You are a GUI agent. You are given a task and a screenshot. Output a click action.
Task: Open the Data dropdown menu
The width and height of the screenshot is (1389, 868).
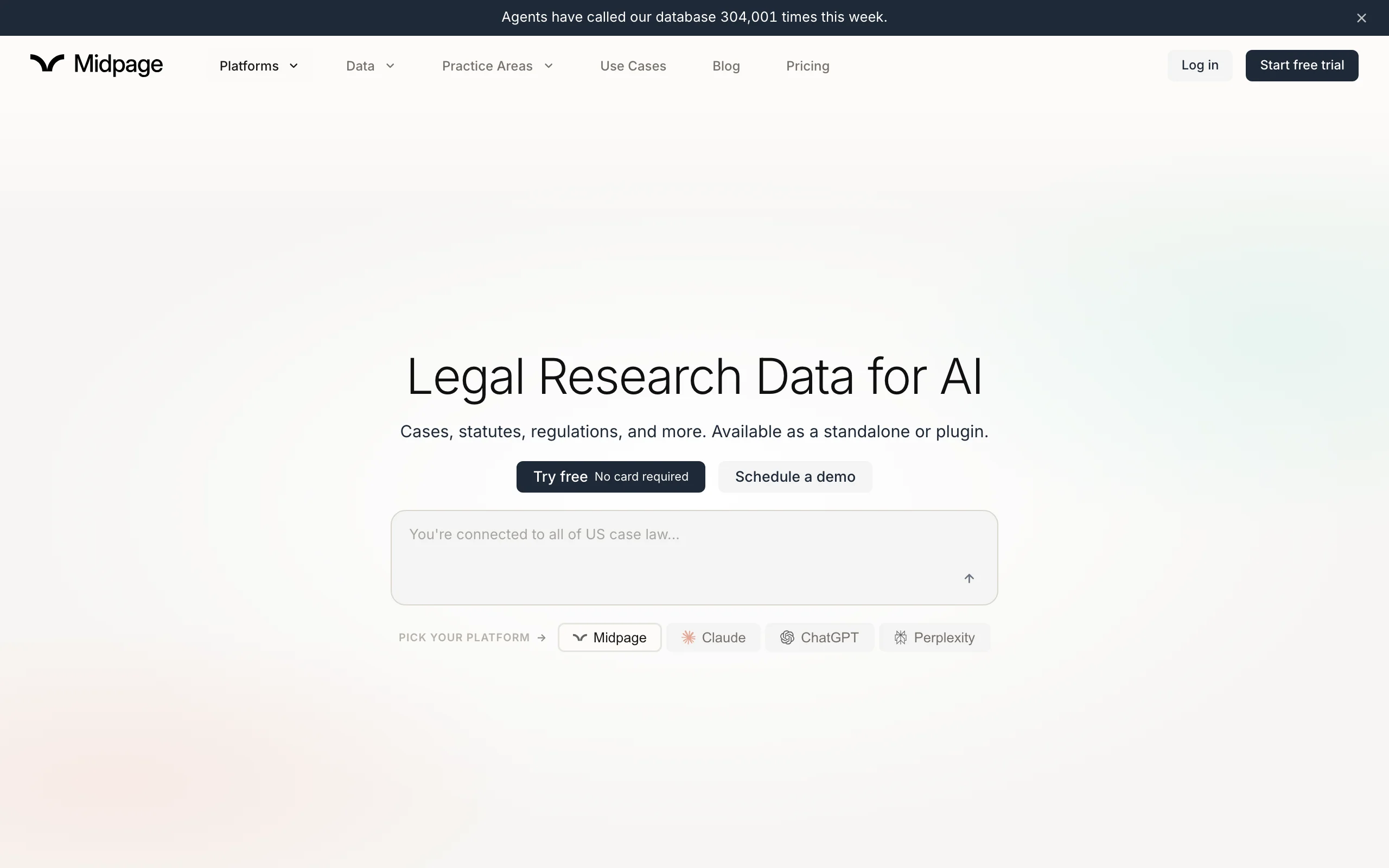(371, 66)
